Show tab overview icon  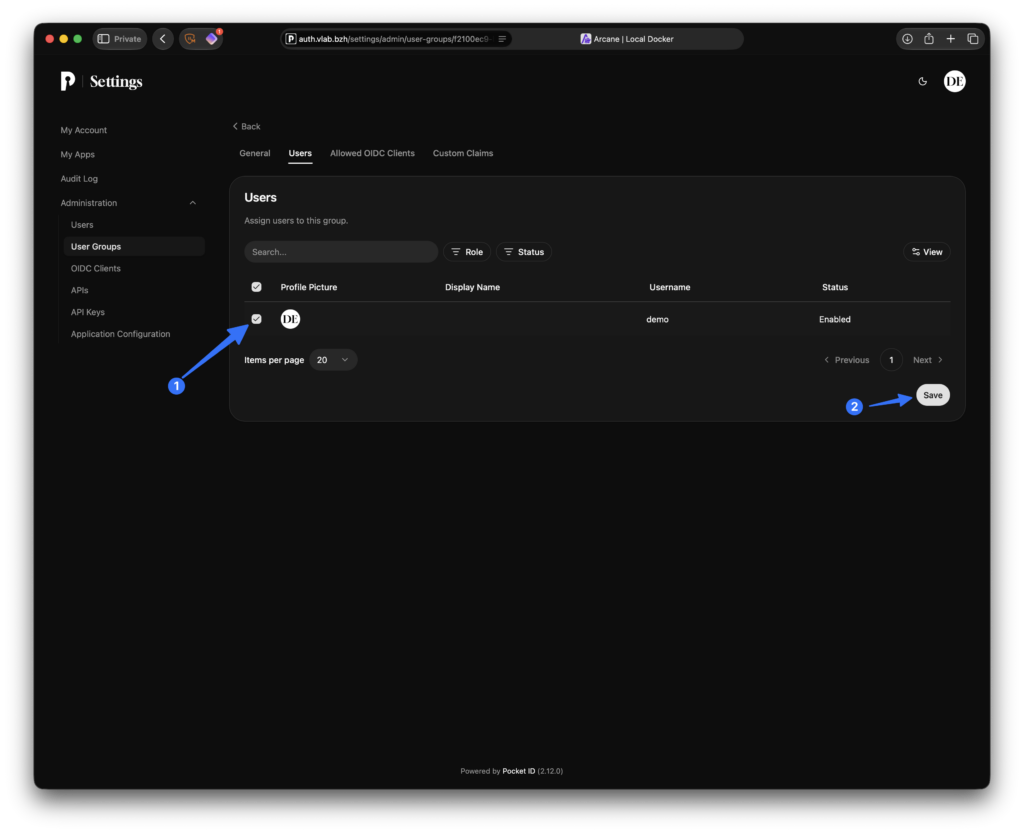972,39
